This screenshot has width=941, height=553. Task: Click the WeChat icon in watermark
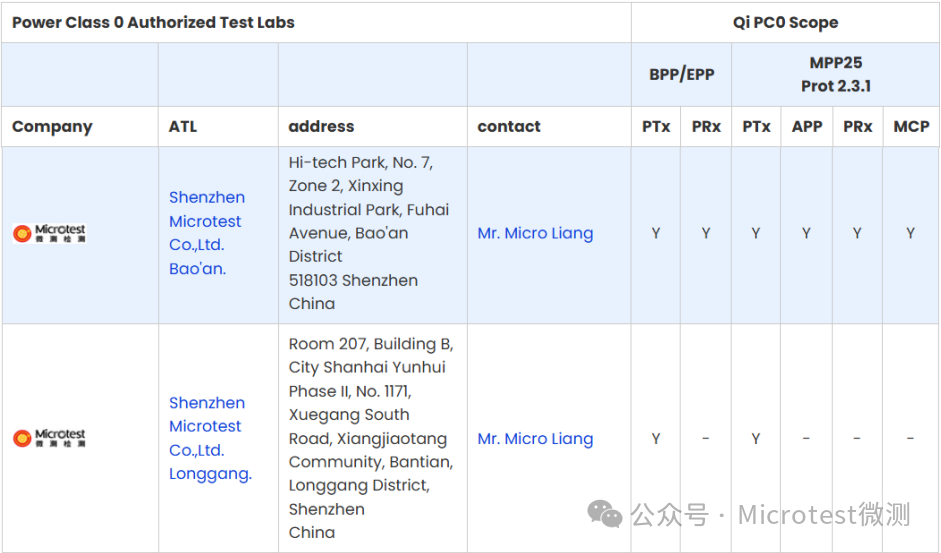click(604, 514)
